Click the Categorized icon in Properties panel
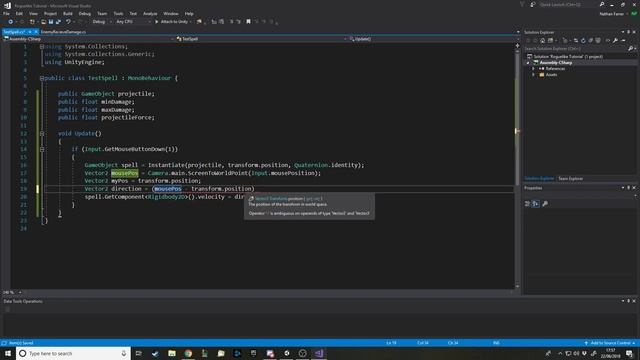The image size is (640, 360). (527, 203)
